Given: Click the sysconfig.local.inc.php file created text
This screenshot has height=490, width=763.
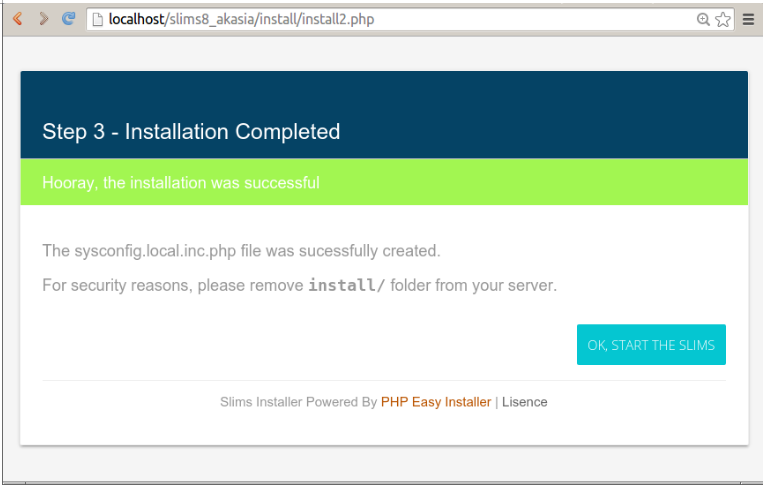Looking at the screenshot, I should 241,251.
